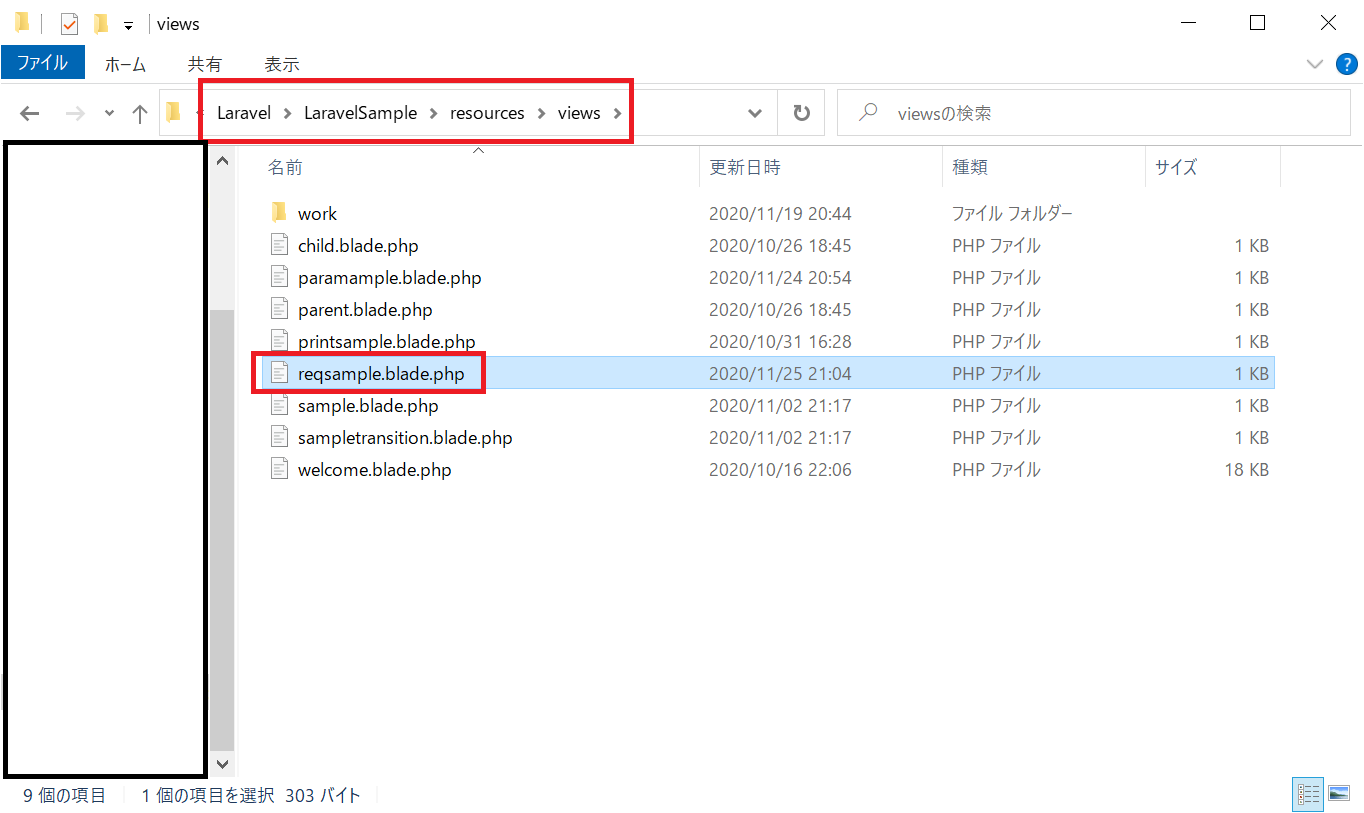Click the navigation pane scroll down arrow
The height and width of the screenshot is (813, 1364).
coord(222,765)
